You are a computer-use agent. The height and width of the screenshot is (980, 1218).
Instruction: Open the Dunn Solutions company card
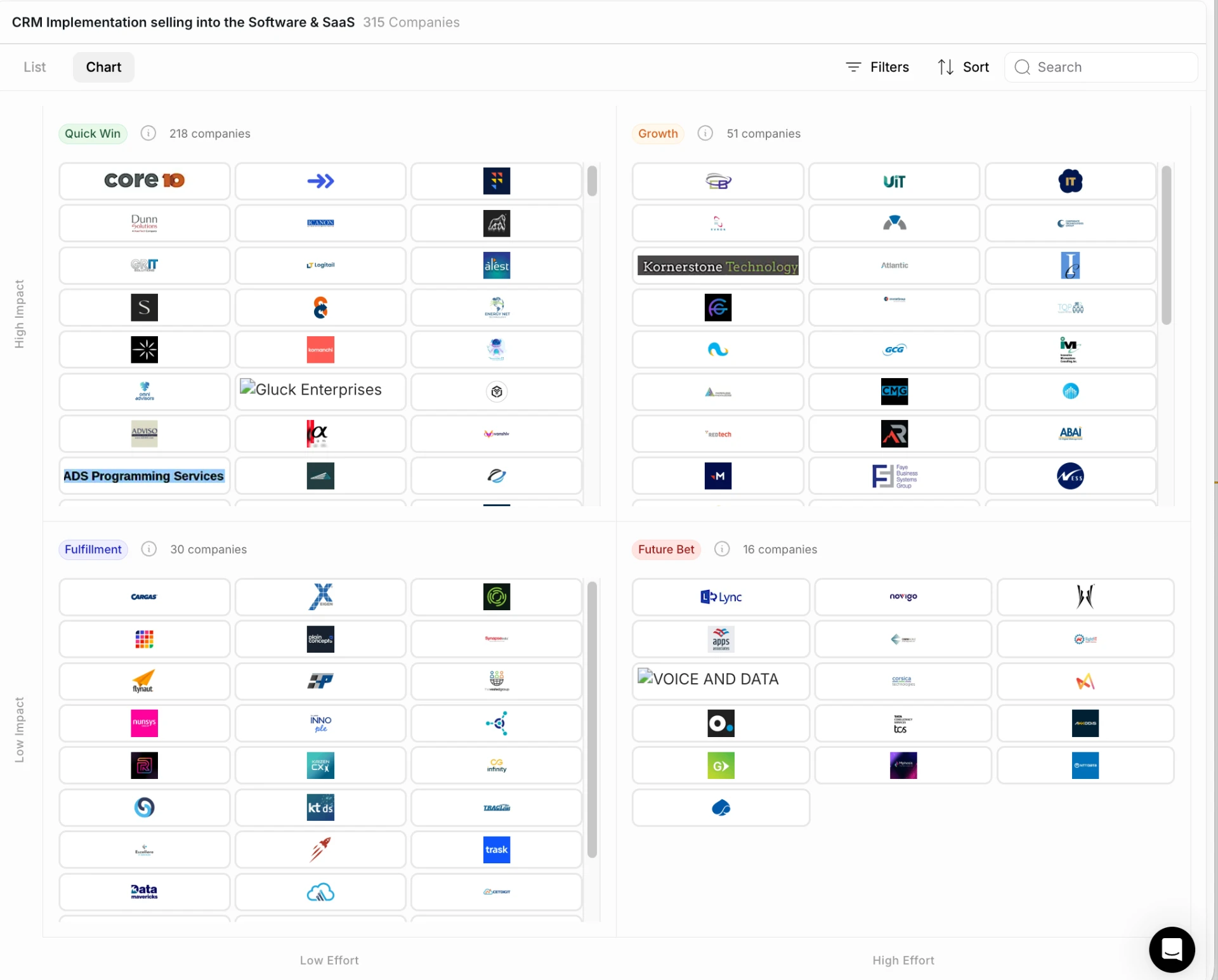pyautogui.click(x=145, y=223)
